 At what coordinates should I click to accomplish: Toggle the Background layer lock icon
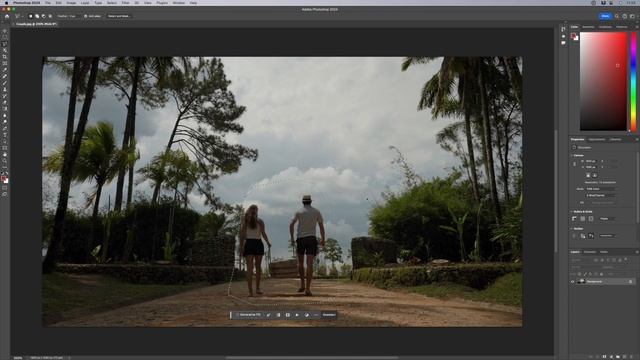click(631, 282)
